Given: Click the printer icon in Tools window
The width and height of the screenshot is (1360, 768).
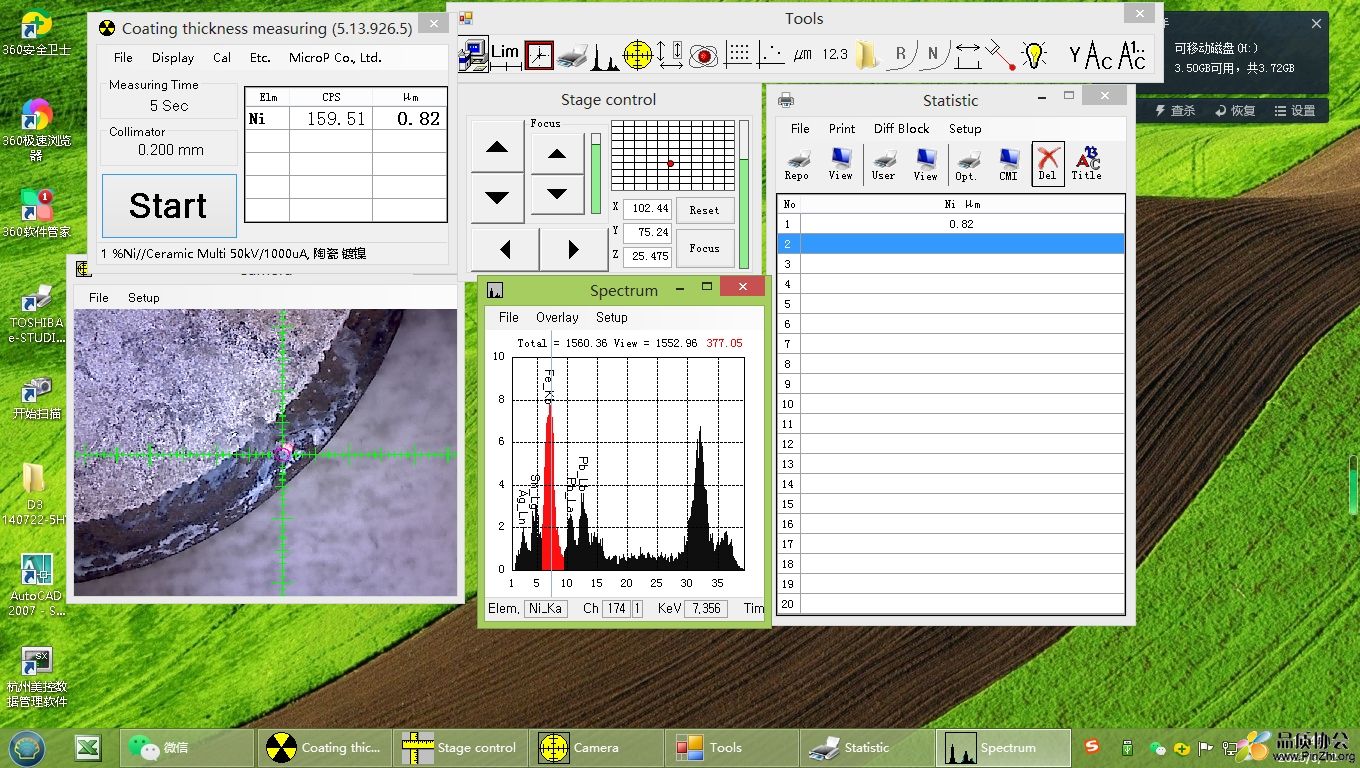Looking at the screenshot, I should (572, 54).
